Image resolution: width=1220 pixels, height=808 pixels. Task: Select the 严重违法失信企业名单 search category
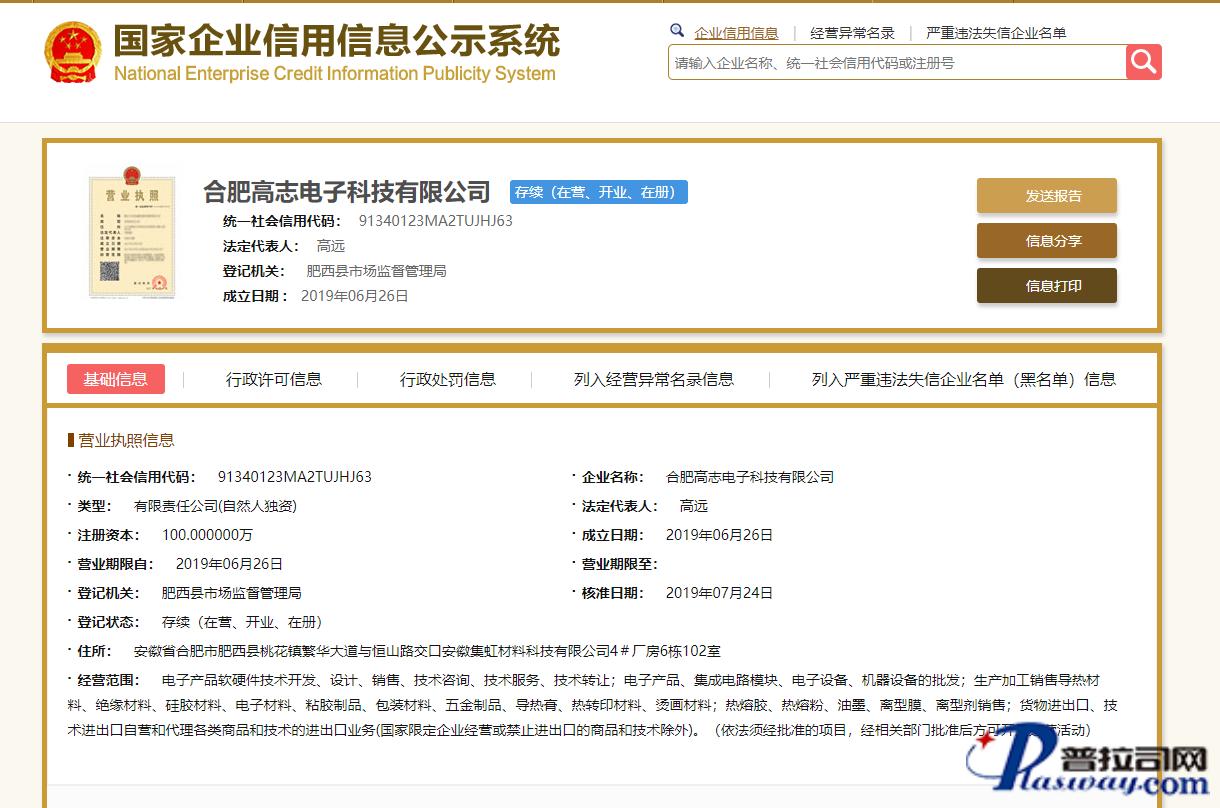pos(996,33)
